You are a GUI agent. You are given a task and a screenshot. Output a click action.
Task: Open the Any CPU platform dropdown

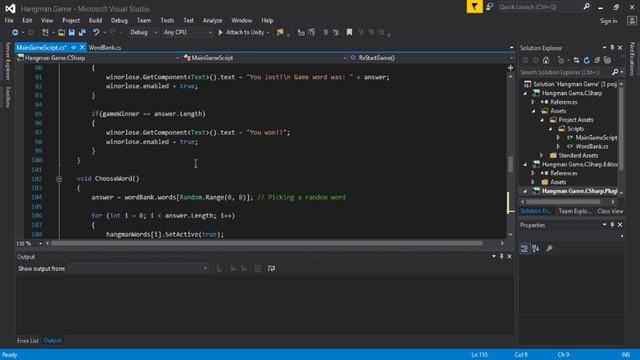(x=187, y=32)
